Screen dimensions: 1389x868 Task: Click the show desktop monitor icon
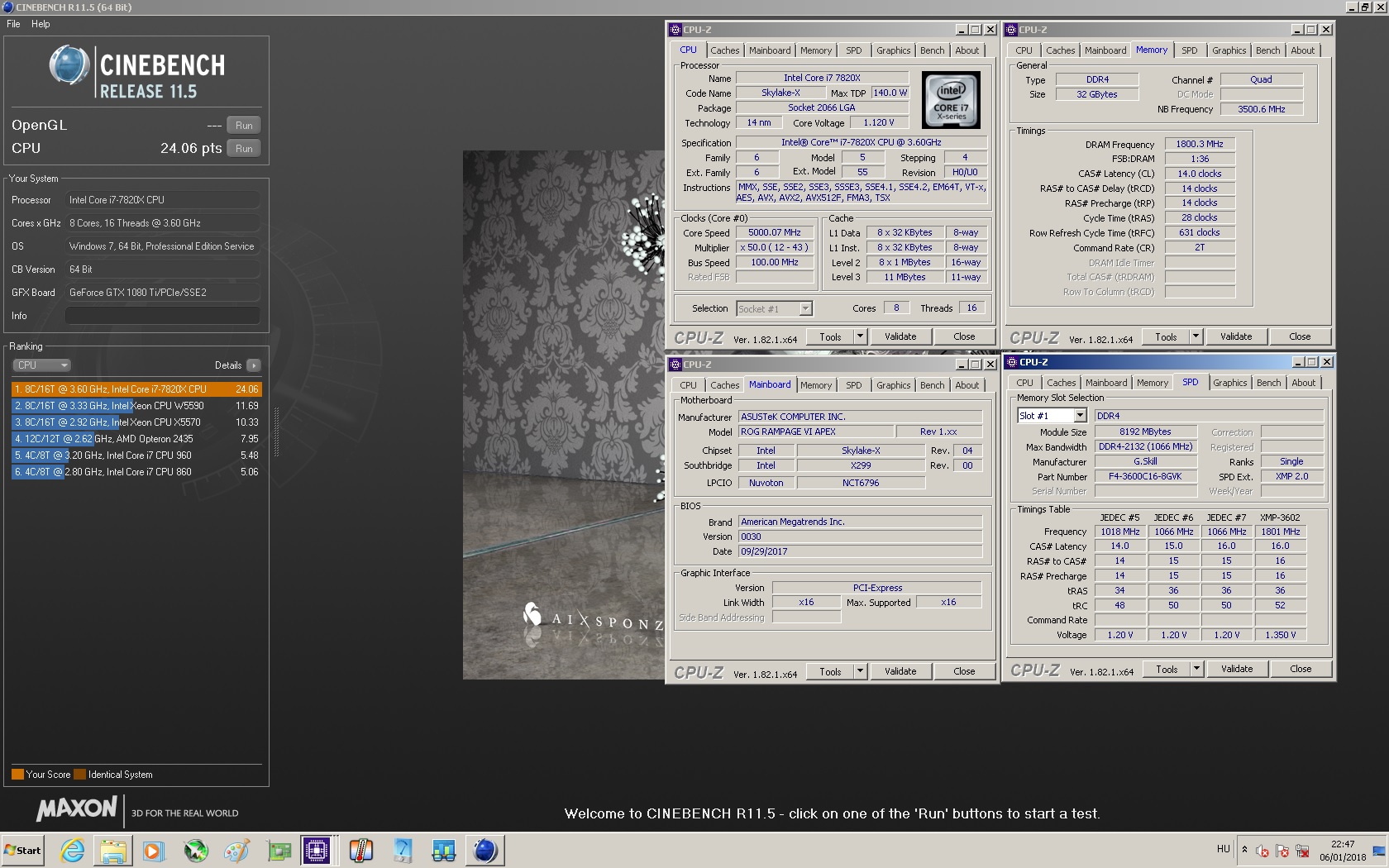coord(1378,850)
